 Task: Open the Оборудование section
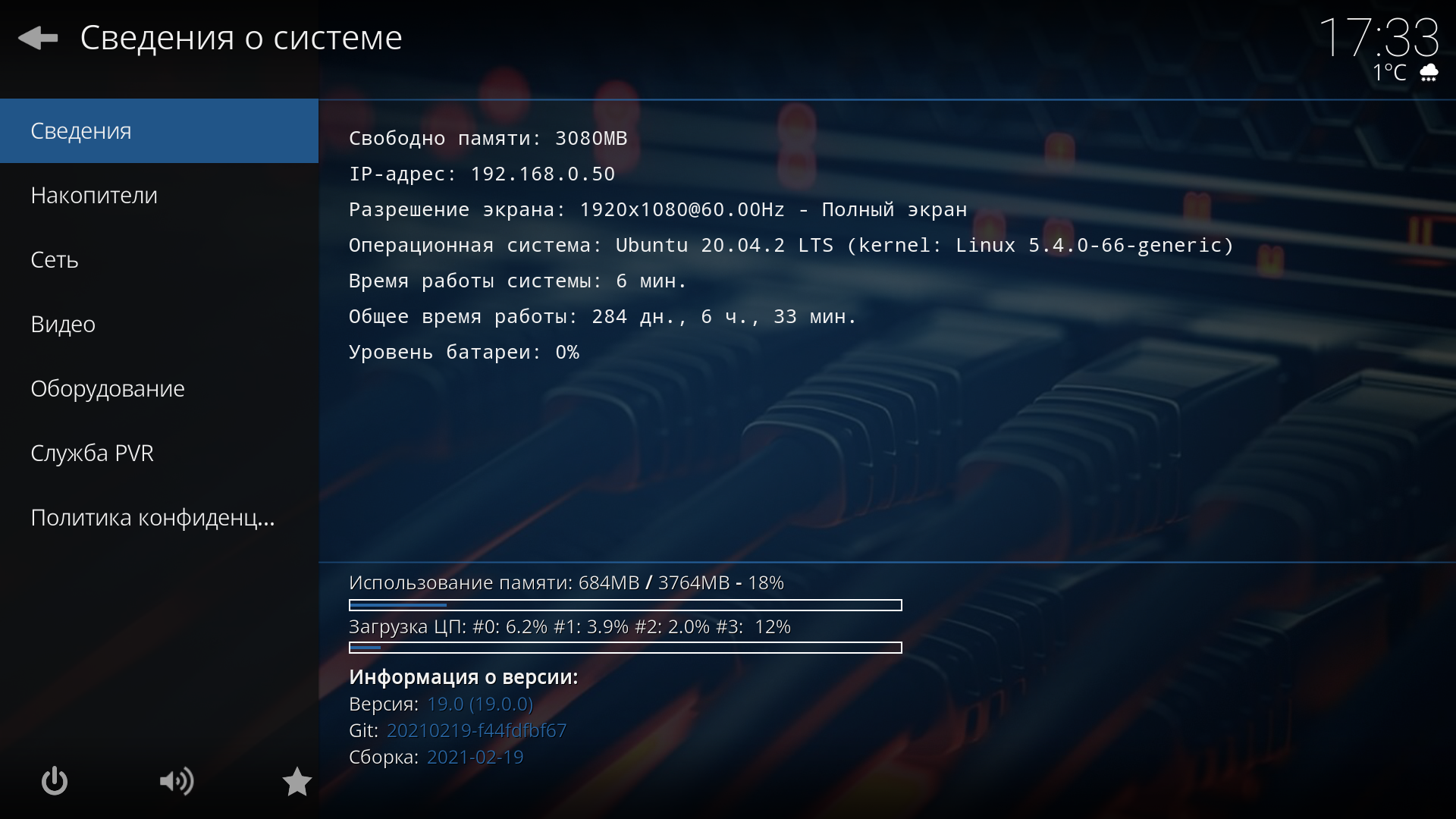pyautogui.click(x=159, y=388)
